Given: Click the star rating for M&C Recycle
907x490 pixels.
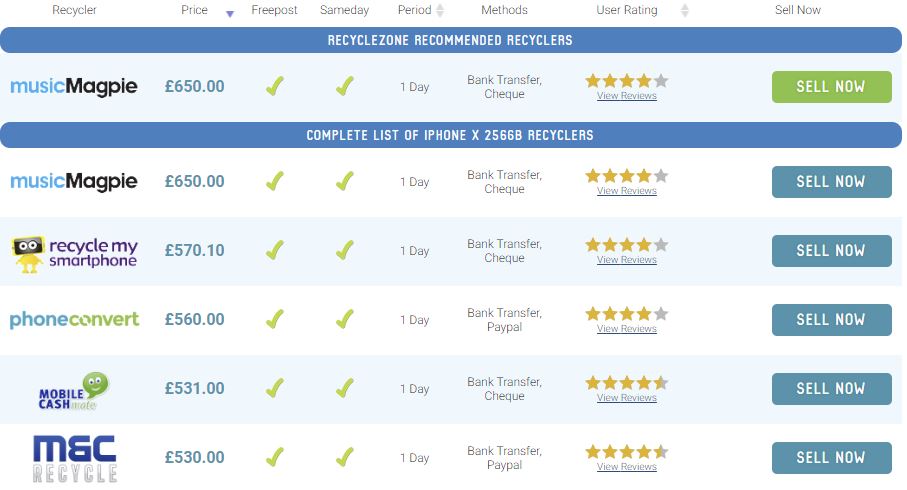Looking at the screenshot, I should point(626,452).
